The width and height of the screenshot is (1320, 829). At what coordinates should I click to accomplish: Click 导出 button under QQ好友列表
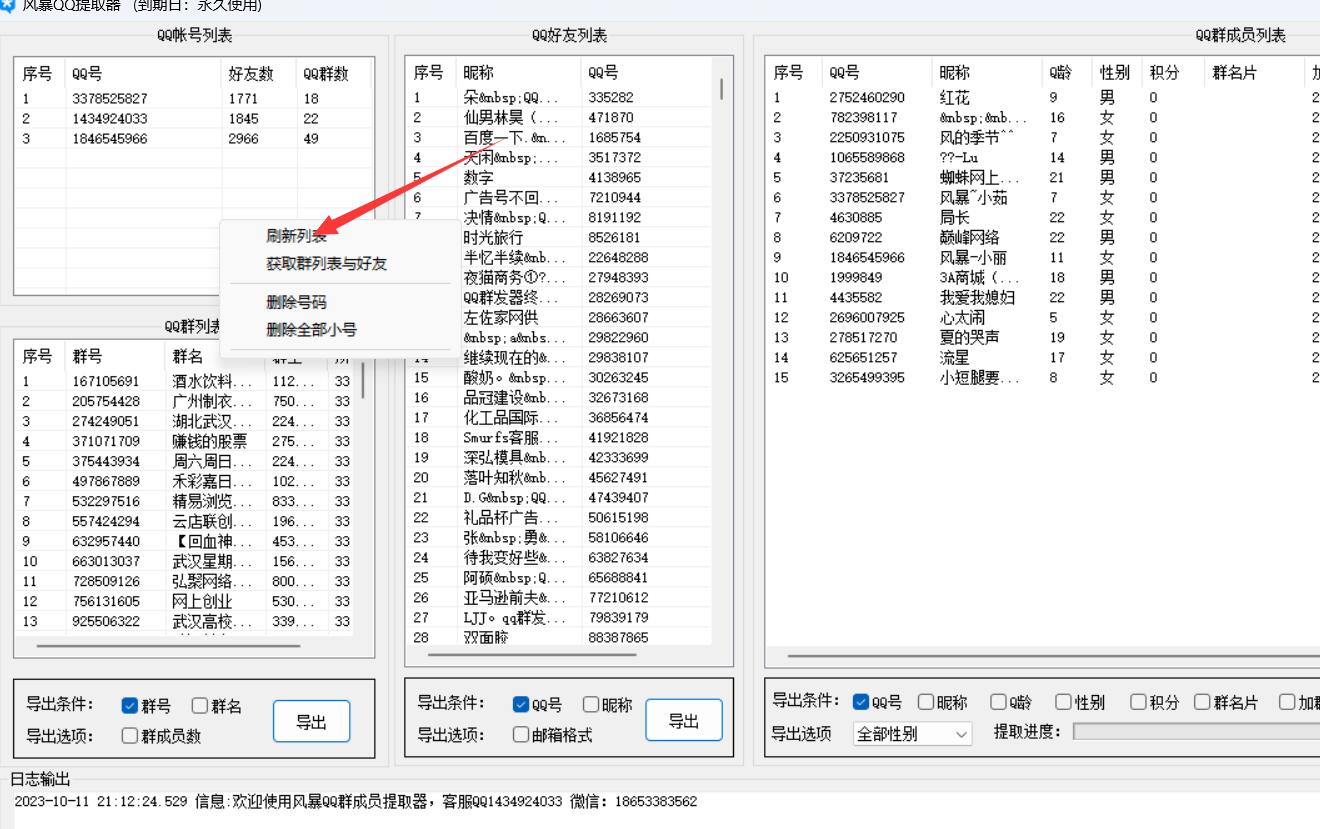coord(683,720)
